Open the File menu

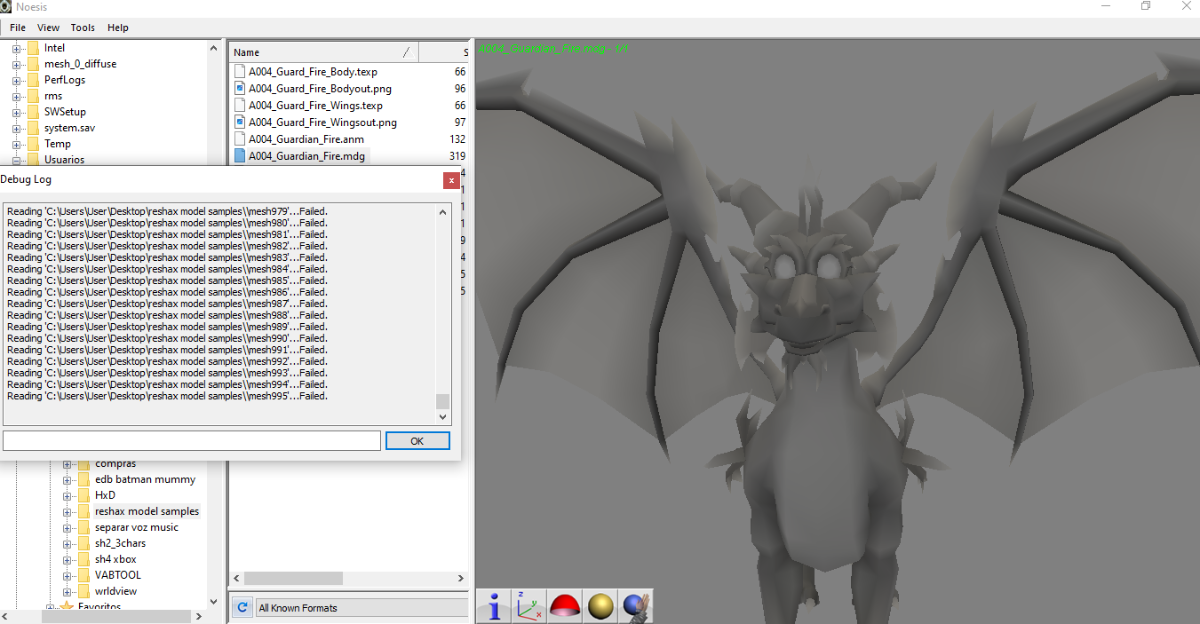(18, 28)
